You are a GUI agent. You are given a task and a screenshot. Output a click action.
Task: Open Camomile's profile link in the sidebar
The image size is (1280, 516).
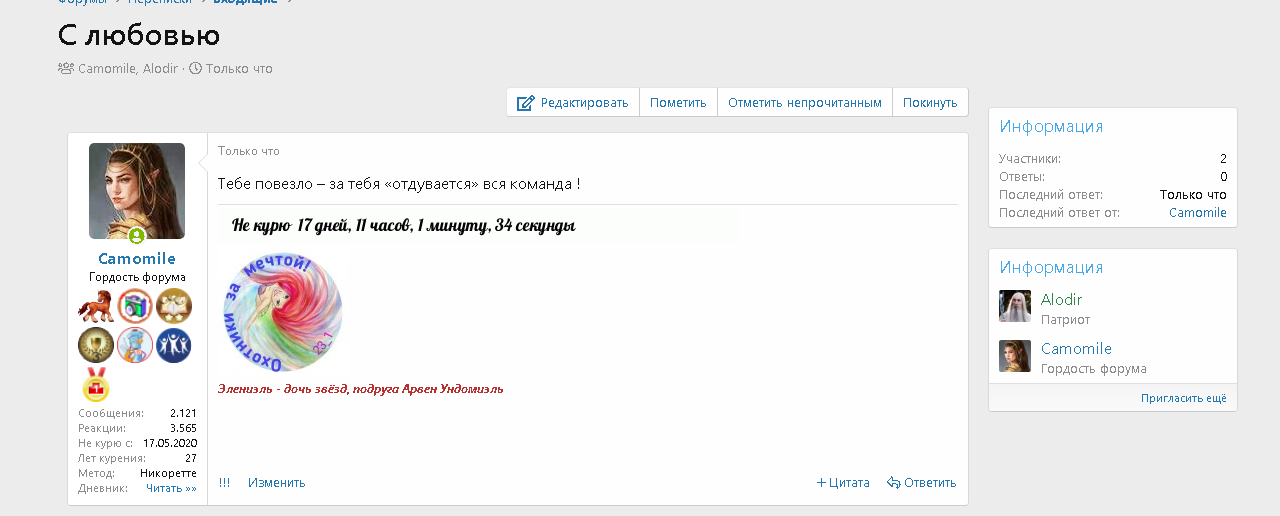coord(1076,348)
